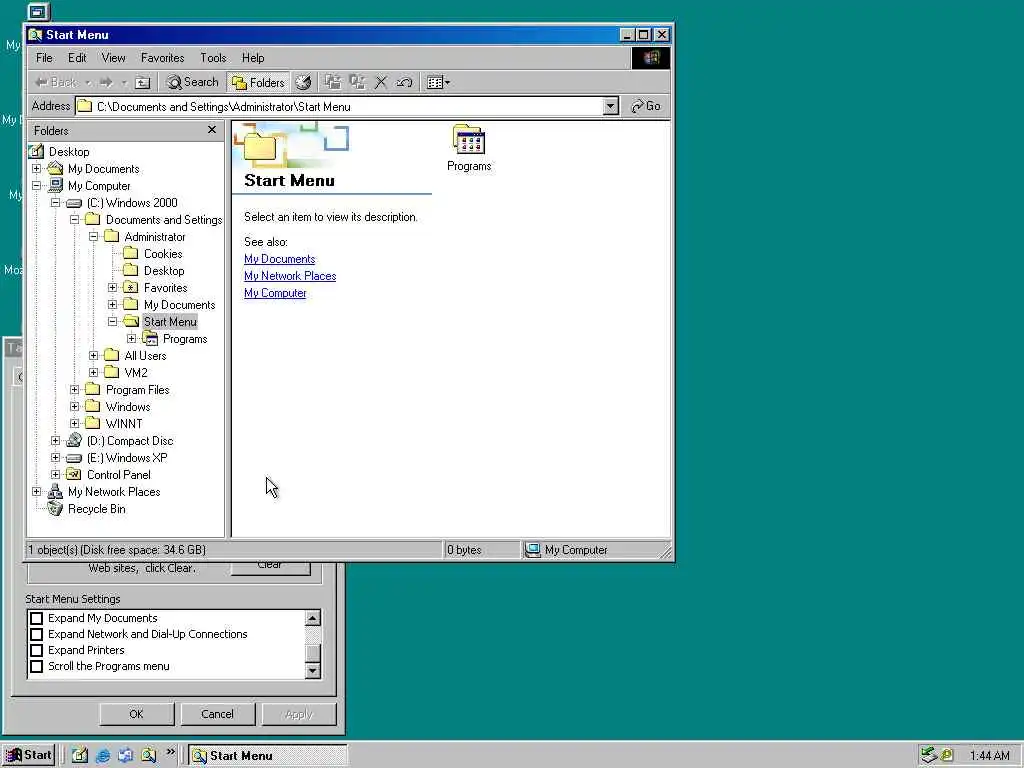Viewport: 1024px width, 768px height.
Task: Click the Go button beside the address bar
Action: [646, 106]
